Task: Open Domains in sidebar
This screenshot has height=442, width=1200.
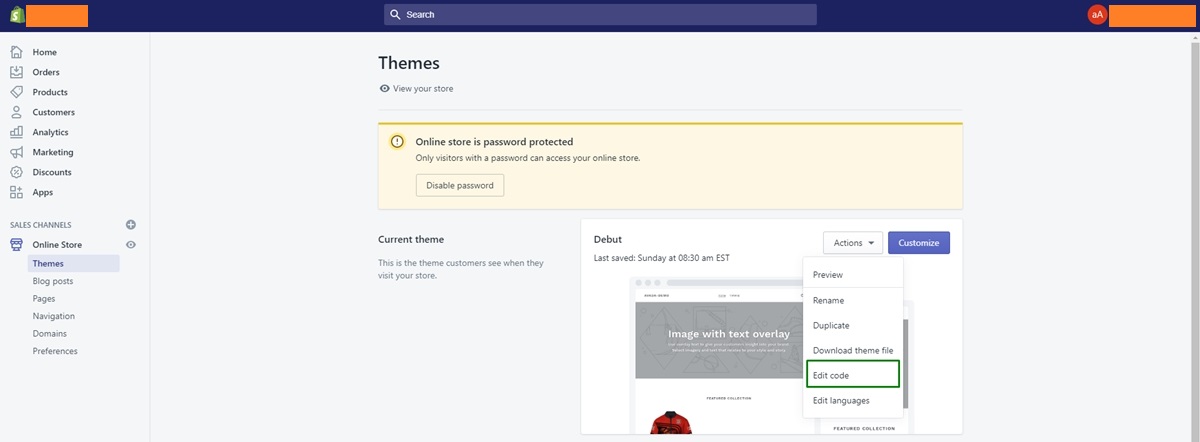Action: pyautogui.click(x=50, y=333)
